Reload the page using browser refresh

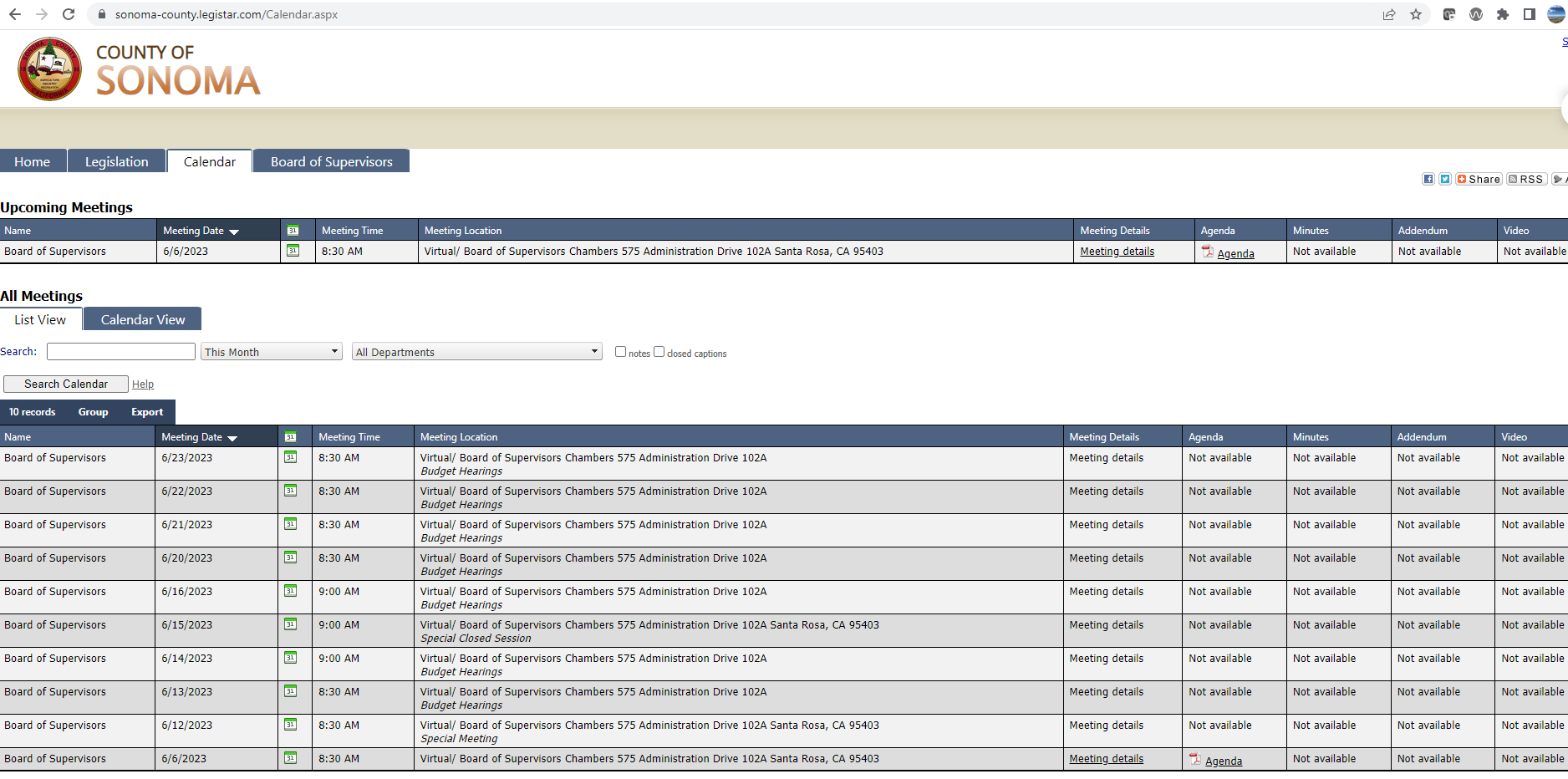coord(69,14)
